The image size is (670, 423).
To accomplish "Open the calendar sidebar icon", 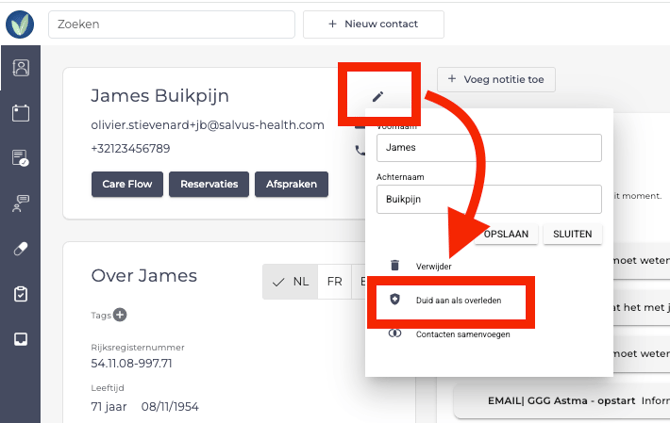I will [x=21, y=113].
